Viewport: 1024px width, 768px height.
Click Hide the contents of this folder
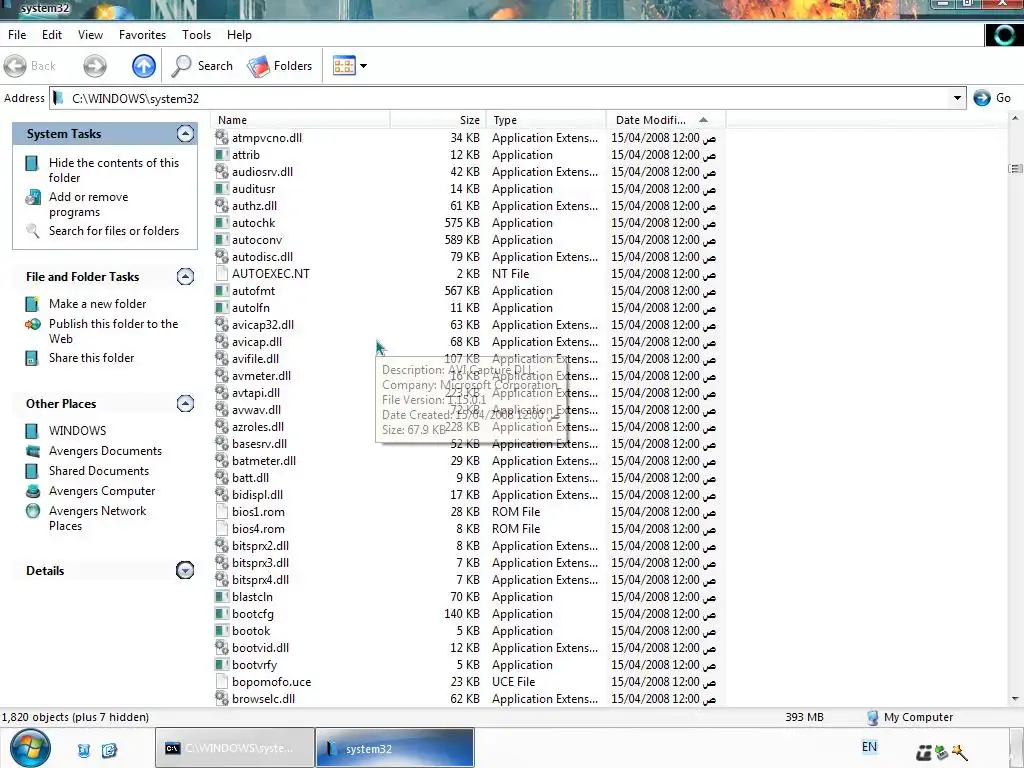tap(114, 170)
